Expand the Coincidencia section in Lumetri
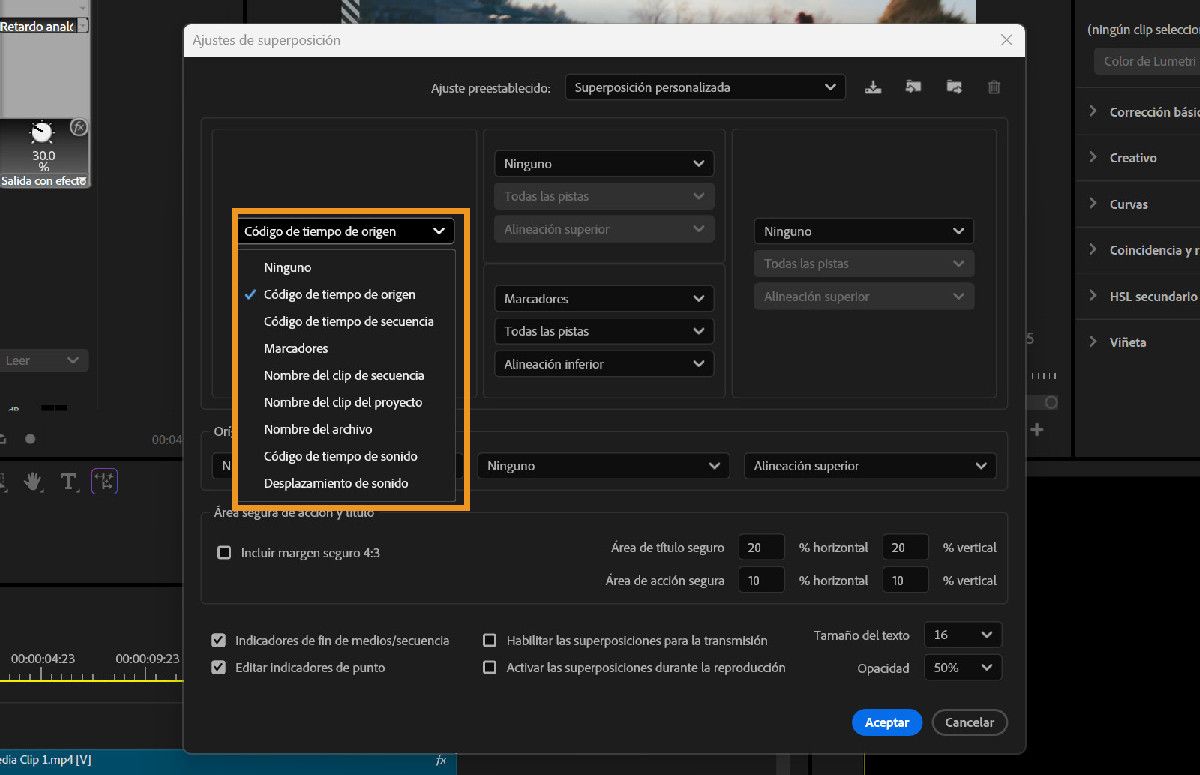The width and height of the screenshot is (1200, 775). click(1093, 249)
